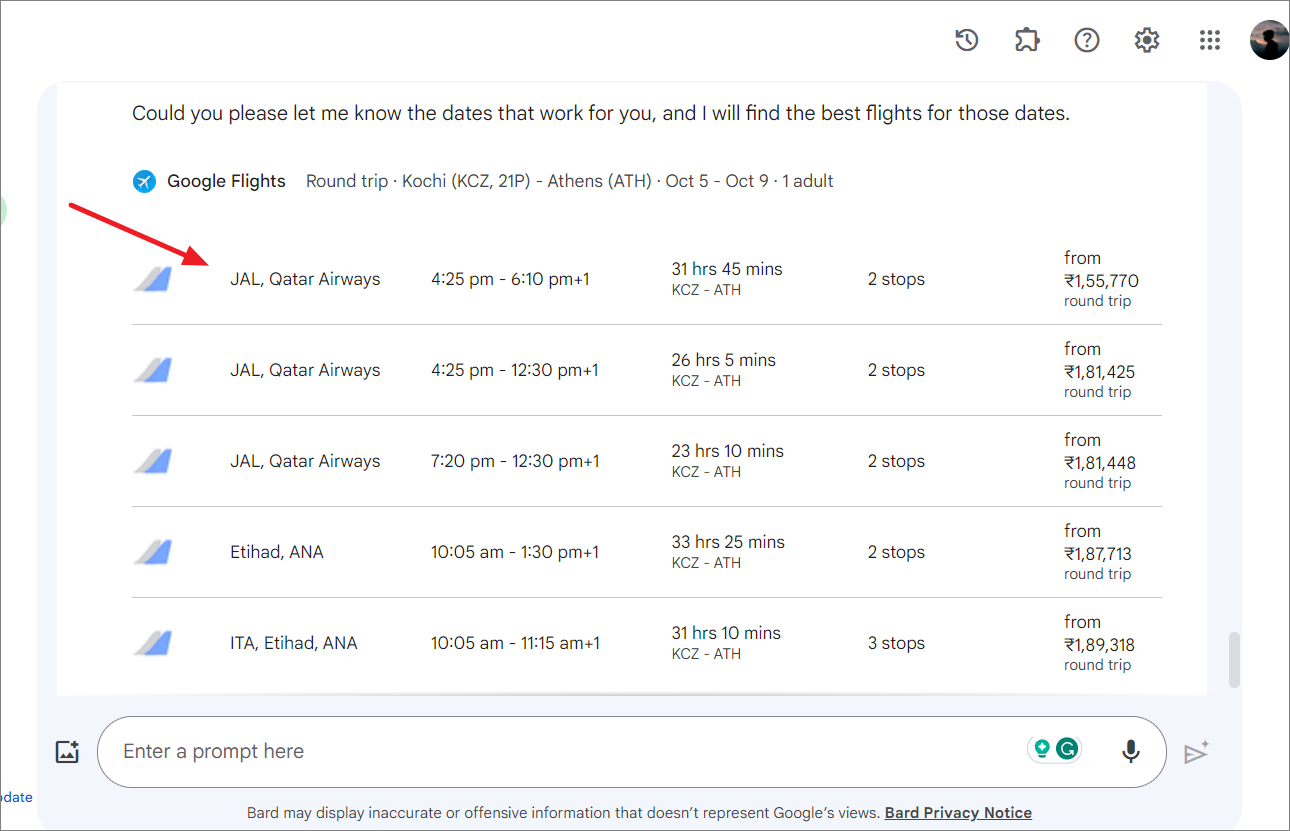The height and width of the screenshot is (831, 1290).
Task: Click airline logo for 26 hrs 5 mins flight
Action: point(153,370)
